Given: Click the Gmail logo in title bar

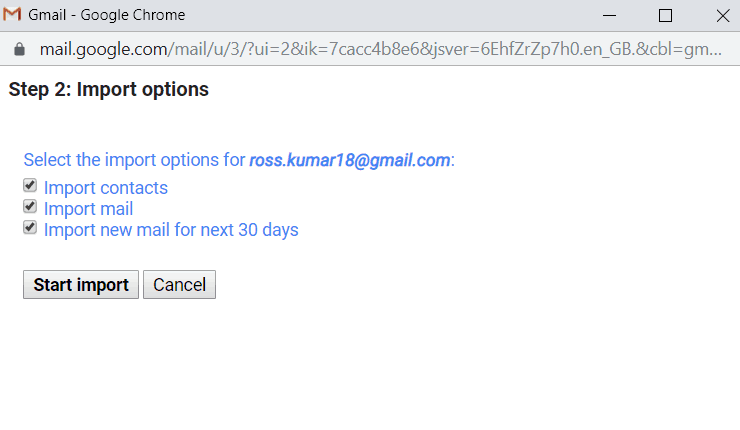Looking at the screenshot, I should [x=13, y=16].
